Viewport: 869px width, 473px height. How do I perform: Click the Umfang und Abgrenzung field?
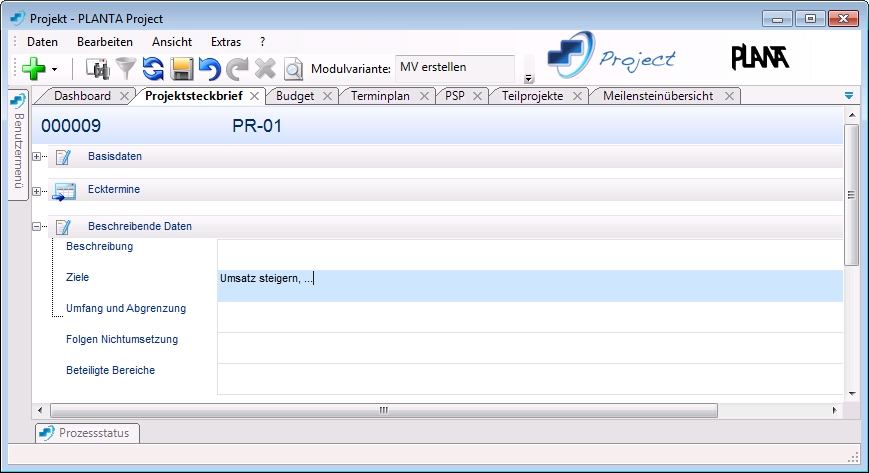click(x=530, y=317)
